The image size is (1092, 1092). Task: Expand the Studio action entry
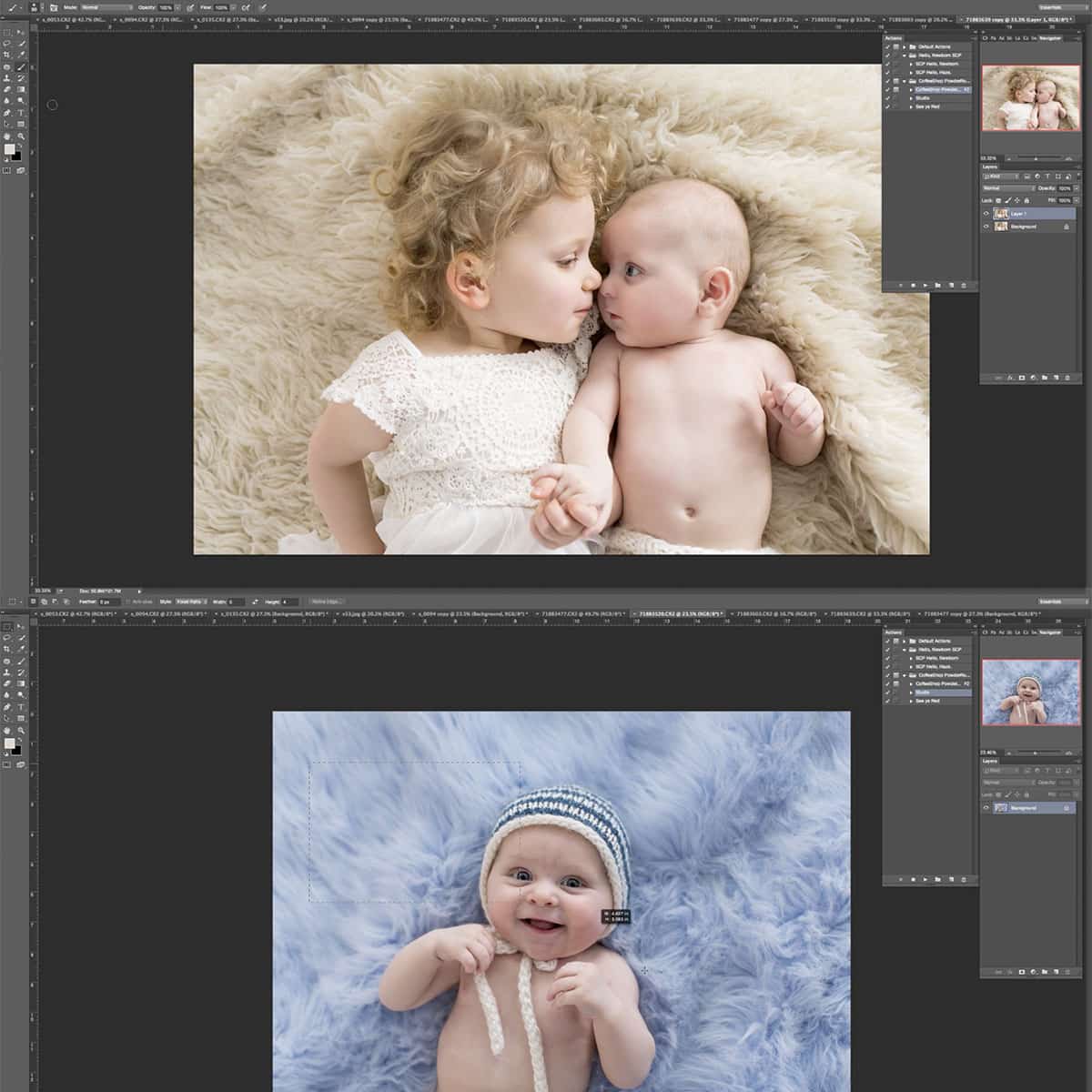pos(911,97)
